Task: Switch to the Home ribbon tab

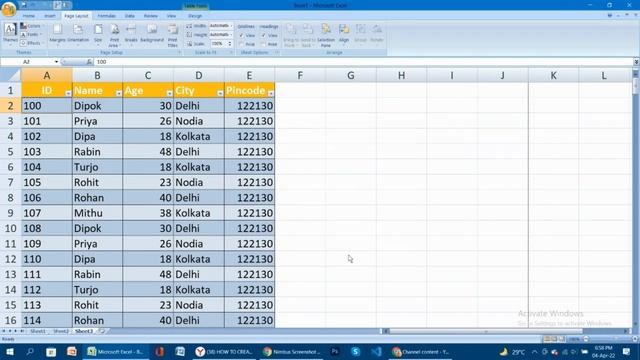Action: click(29, 16)
